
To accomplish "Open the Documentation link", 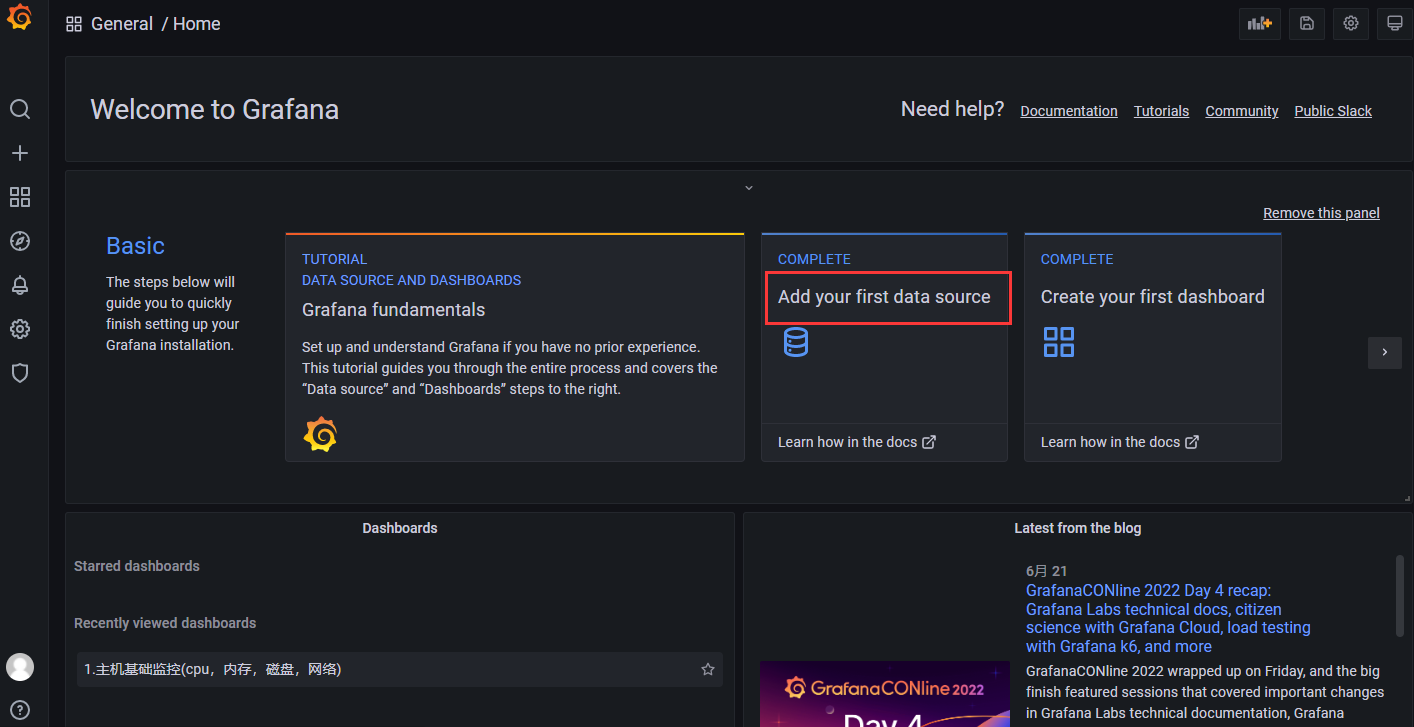I will (1069, 111).
